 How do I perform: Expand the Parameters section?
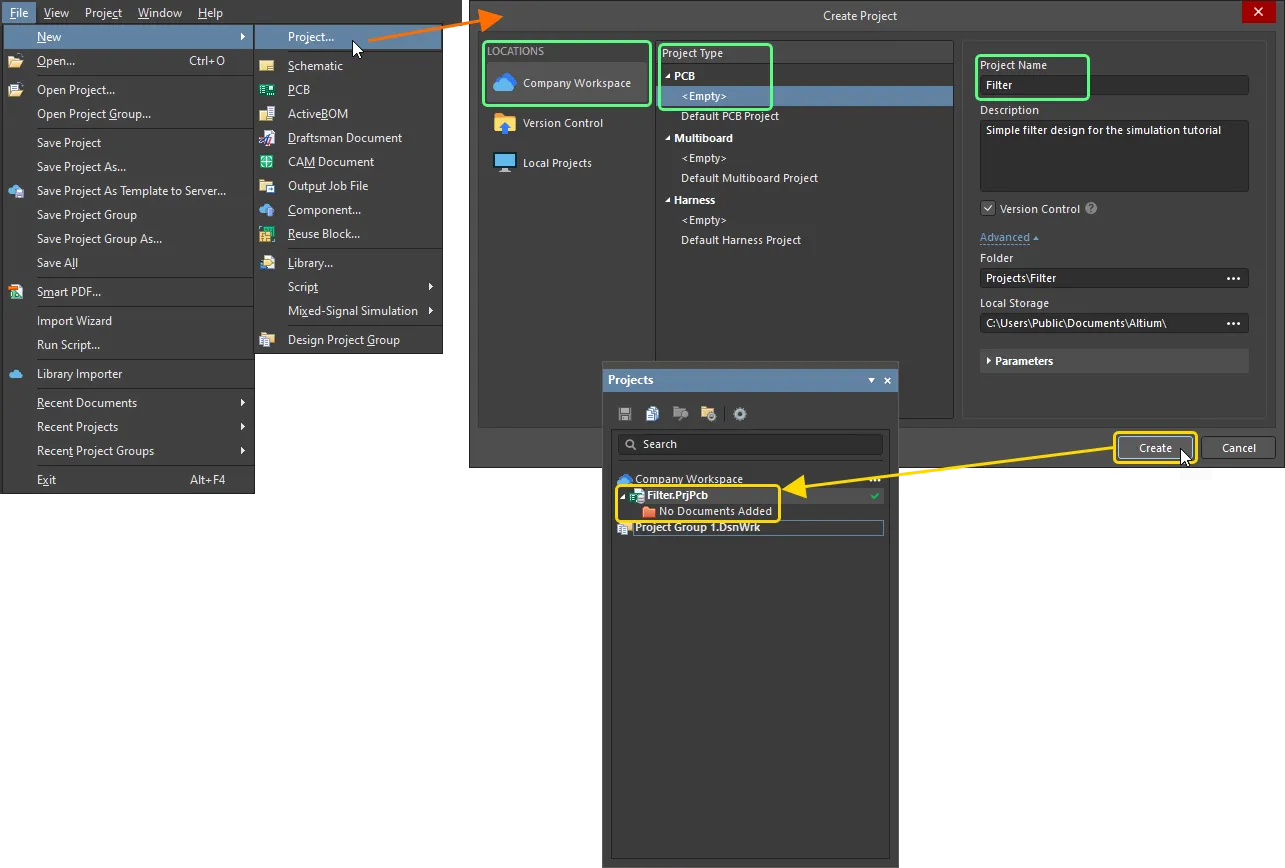point(989,361)
